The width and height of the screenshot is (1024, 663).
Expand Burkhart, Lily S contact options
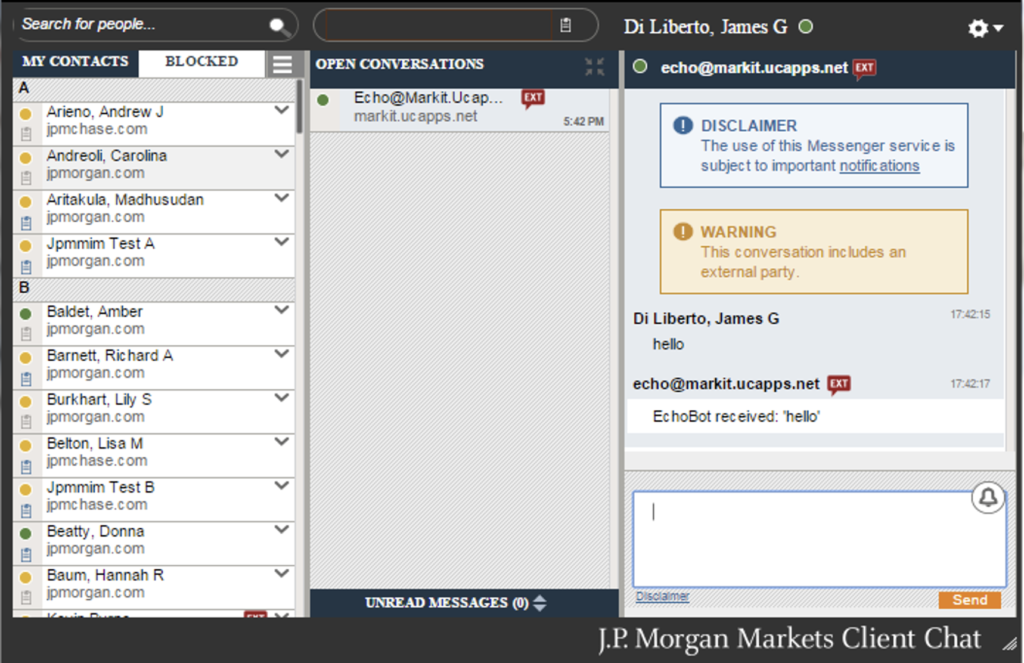[281, 397]
